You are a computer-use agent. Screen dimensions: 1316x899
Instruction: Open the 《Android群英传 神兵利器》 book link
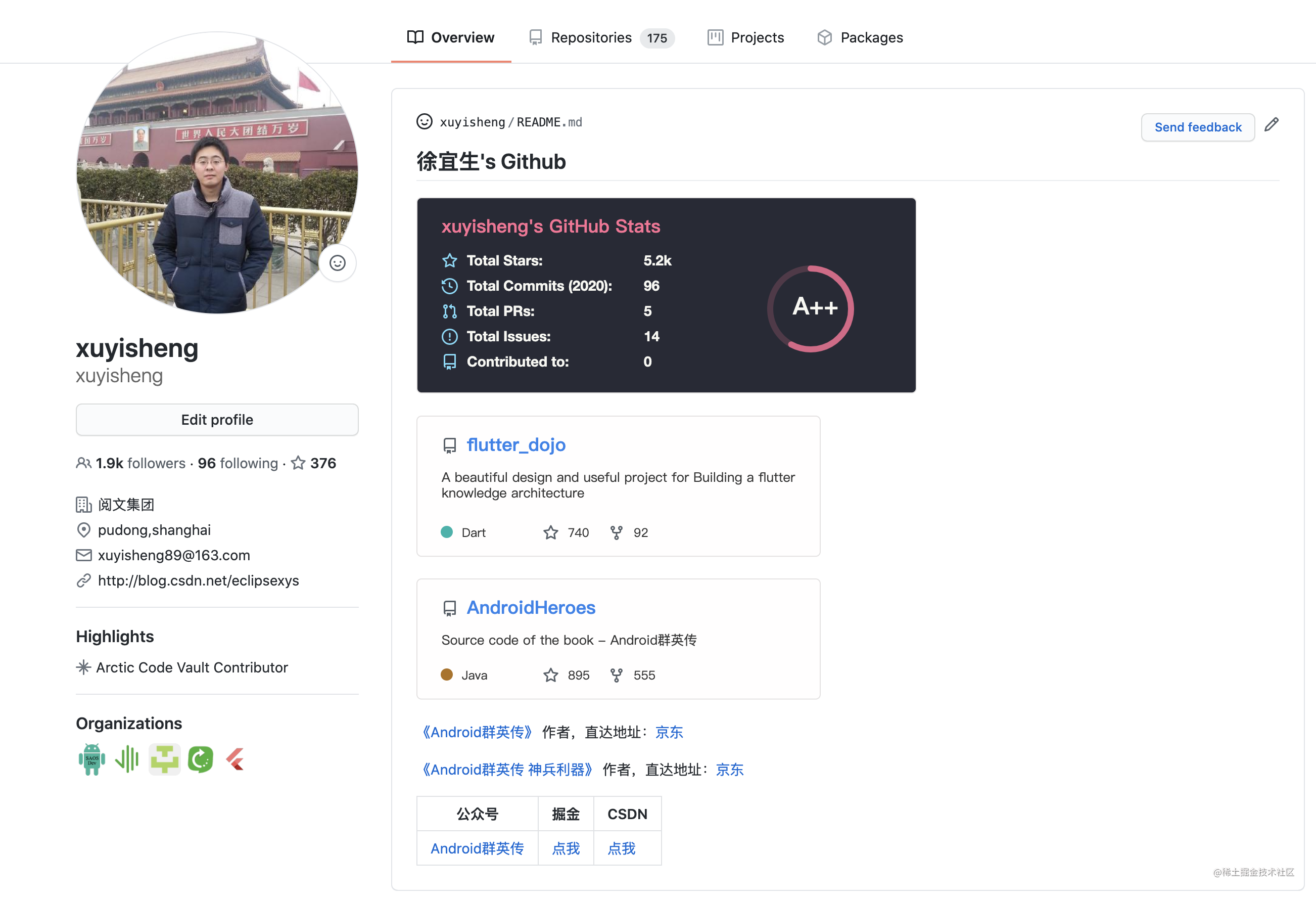(x=507, y=770)
